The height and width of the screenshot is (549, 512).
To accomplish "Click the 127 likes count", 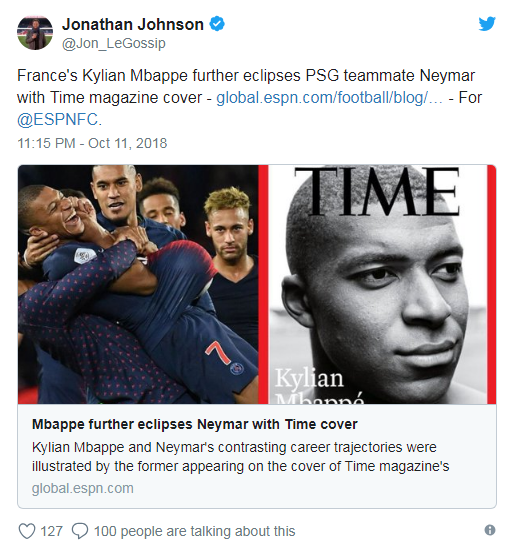I will (51, 531).
